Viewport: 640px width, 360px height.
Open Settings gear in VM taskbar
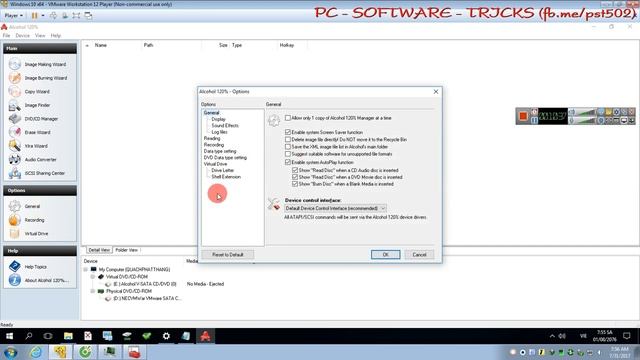pos(166,336)
